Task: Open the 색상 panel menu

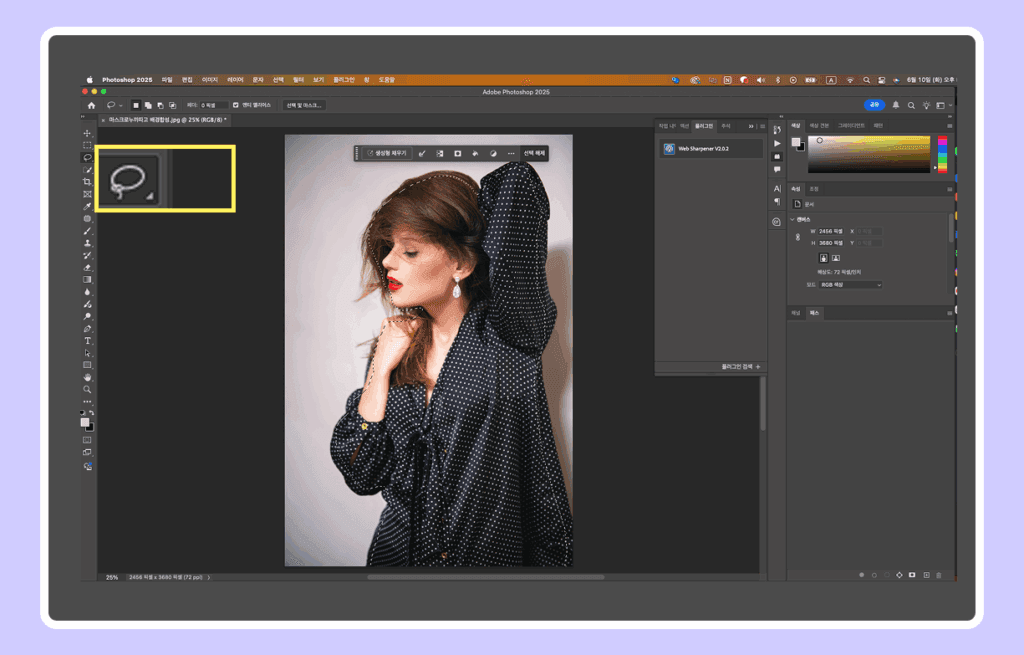Action: point(950,126)
